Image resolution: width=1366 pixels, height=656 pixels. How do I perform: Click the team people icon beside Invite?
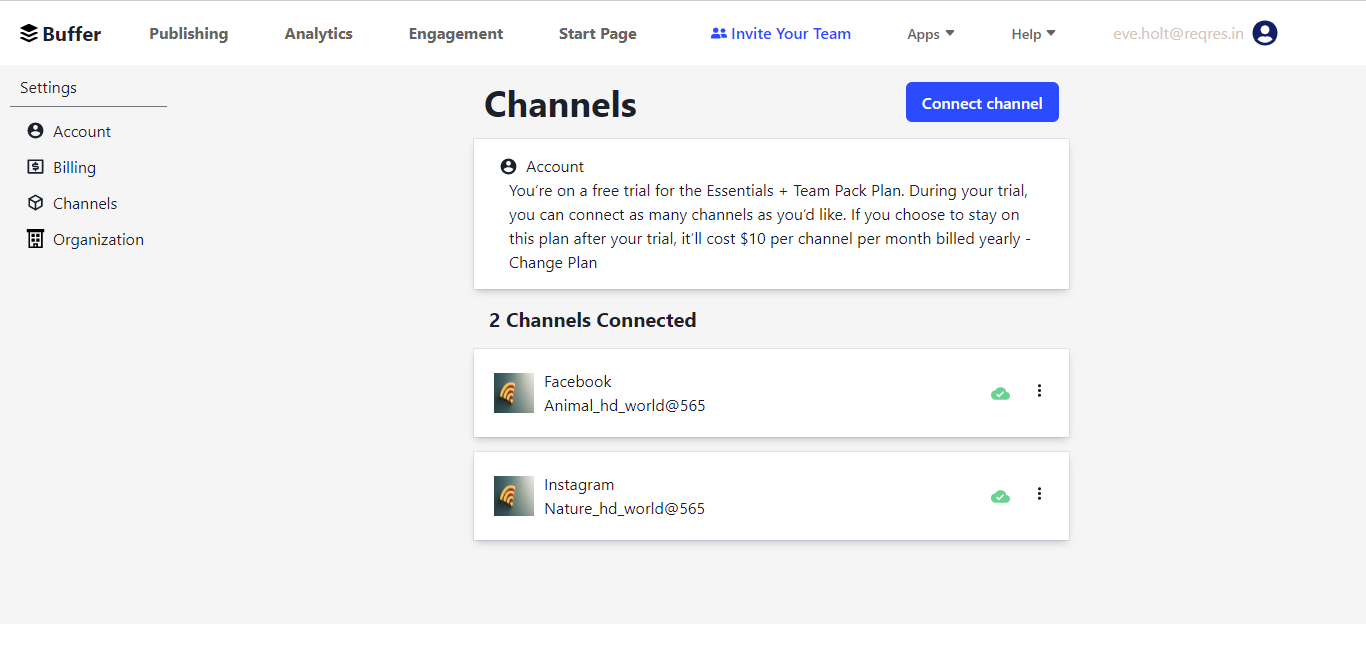point(718,34)
